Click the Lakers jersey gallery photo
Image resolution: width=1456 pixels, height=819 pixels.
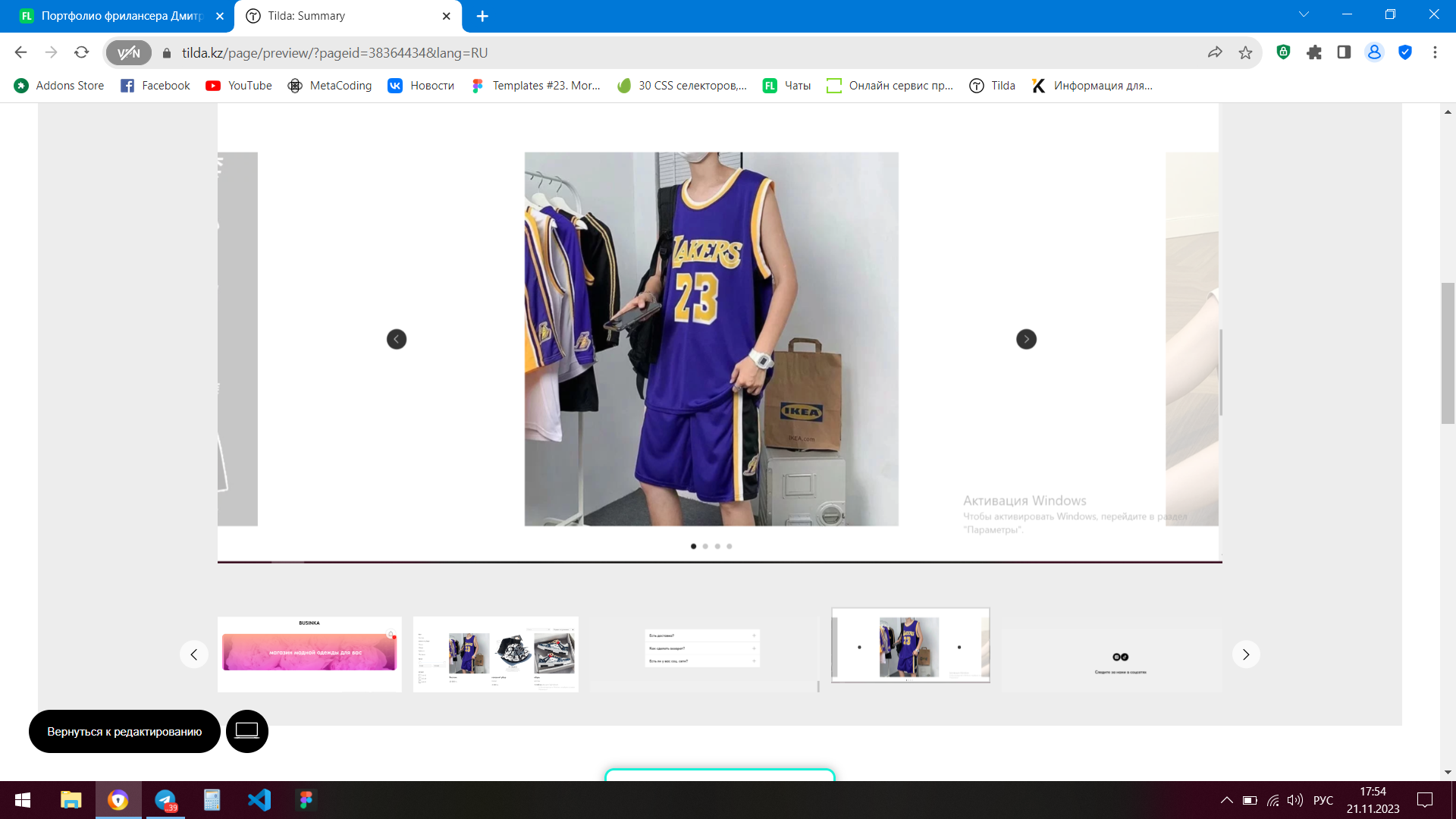711,339
